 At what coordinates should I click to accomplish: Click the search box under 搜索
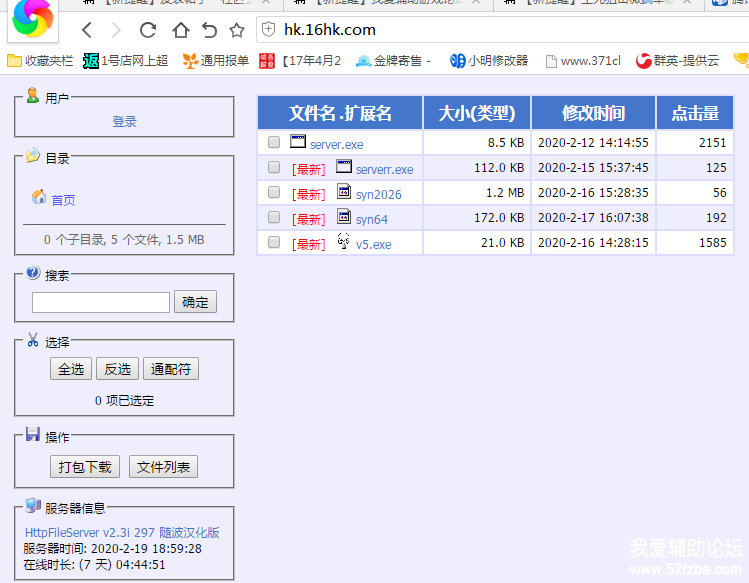101,302
